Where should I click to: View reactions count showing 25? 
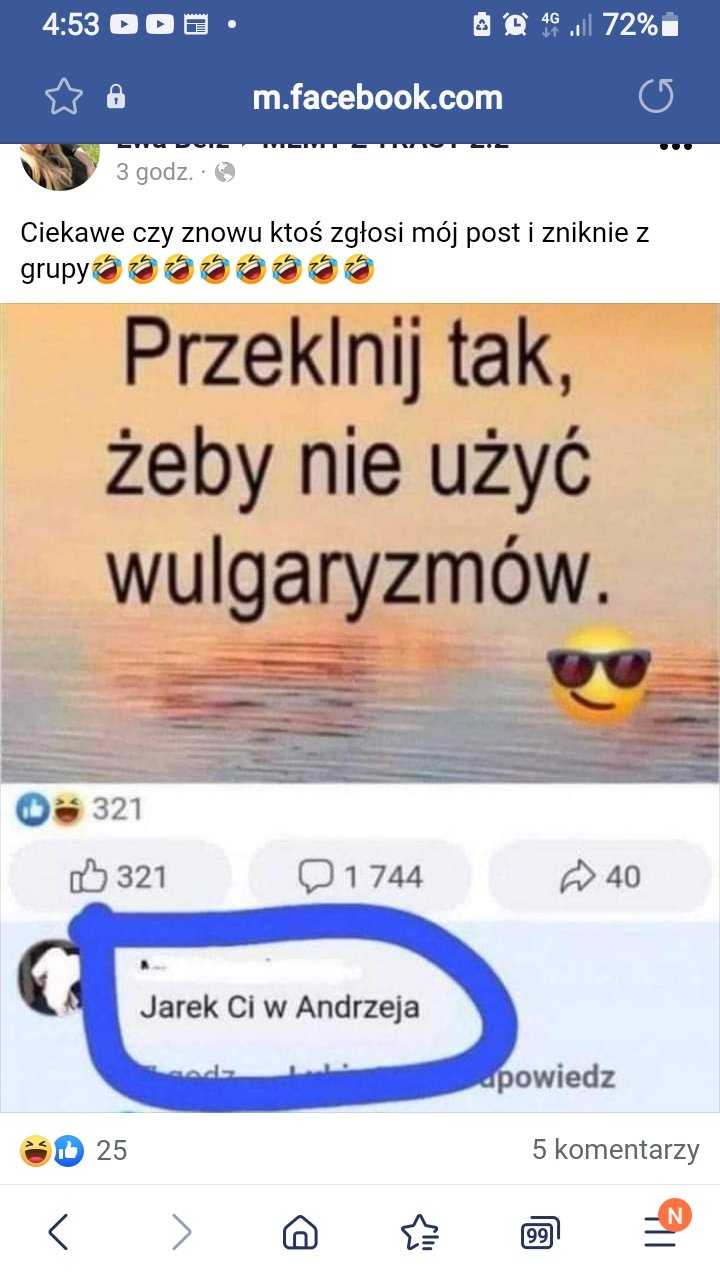point(112,1150)
